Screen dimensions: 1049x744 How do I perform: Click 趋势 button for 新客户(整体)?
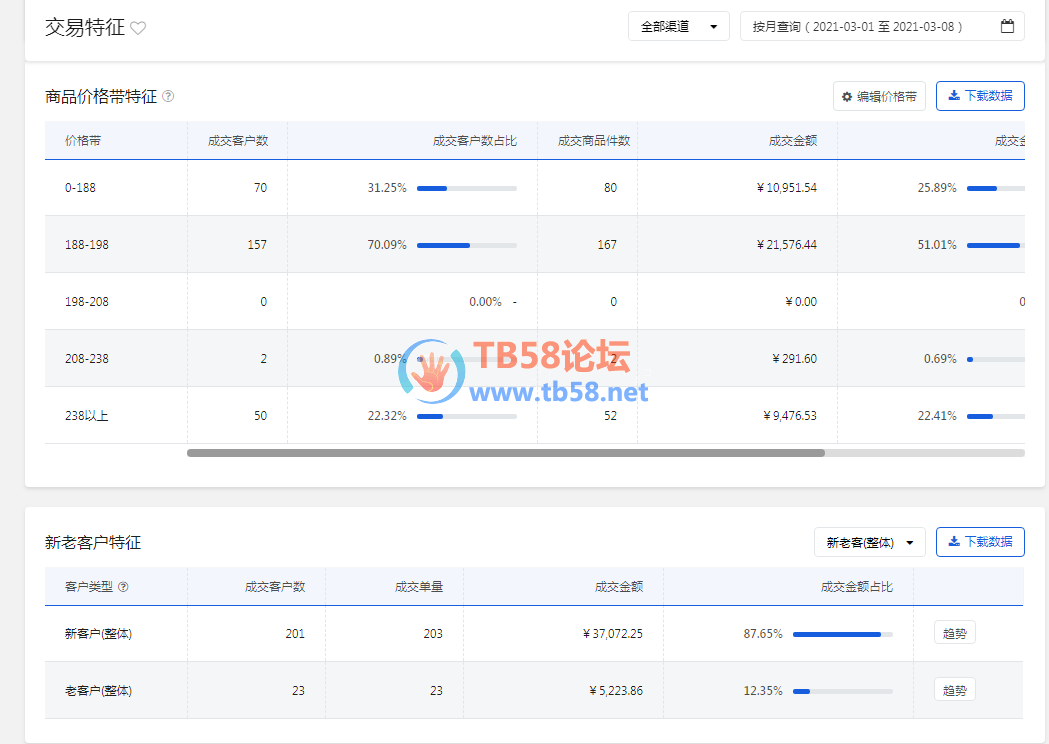point(954,633)
